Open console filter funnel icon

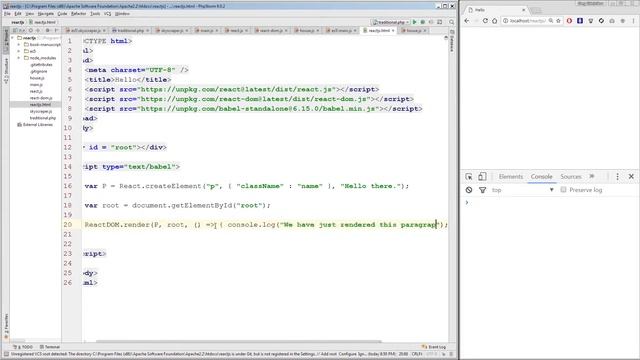coord(482,190)
